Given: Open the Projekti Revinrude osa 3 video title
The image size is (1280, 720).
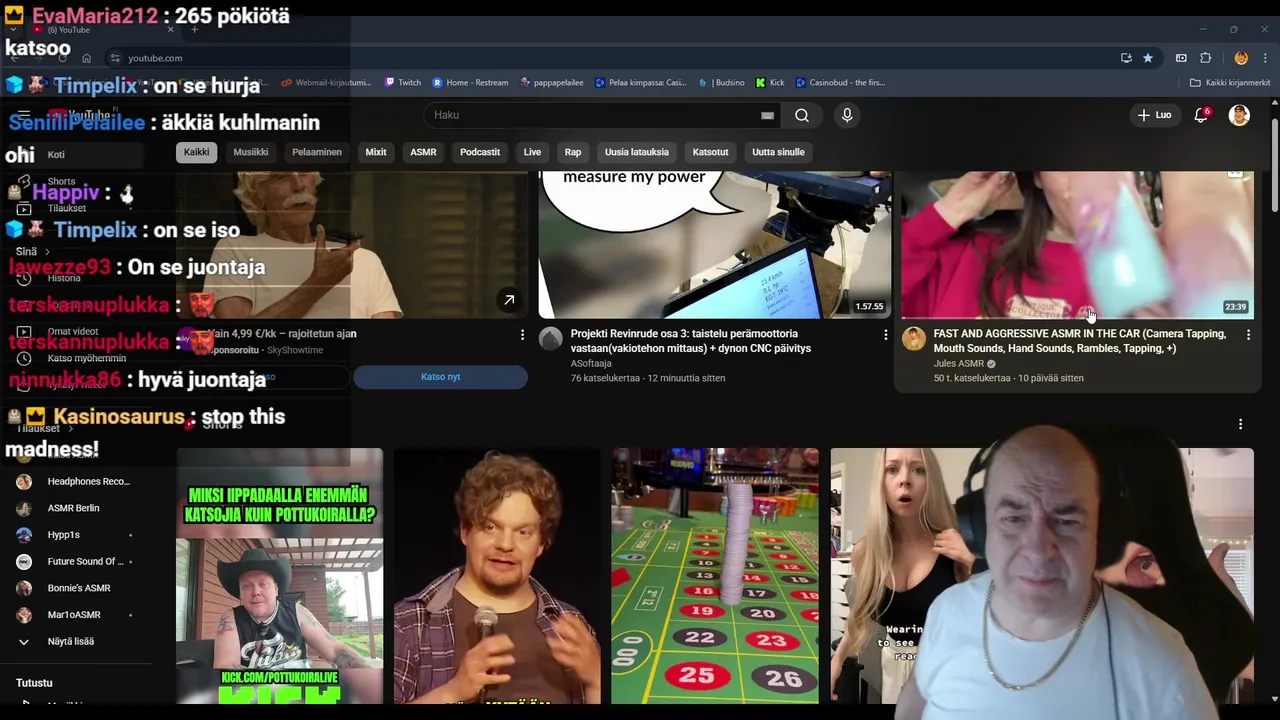Looking at the screenshot, I should (x=691, y=341).
